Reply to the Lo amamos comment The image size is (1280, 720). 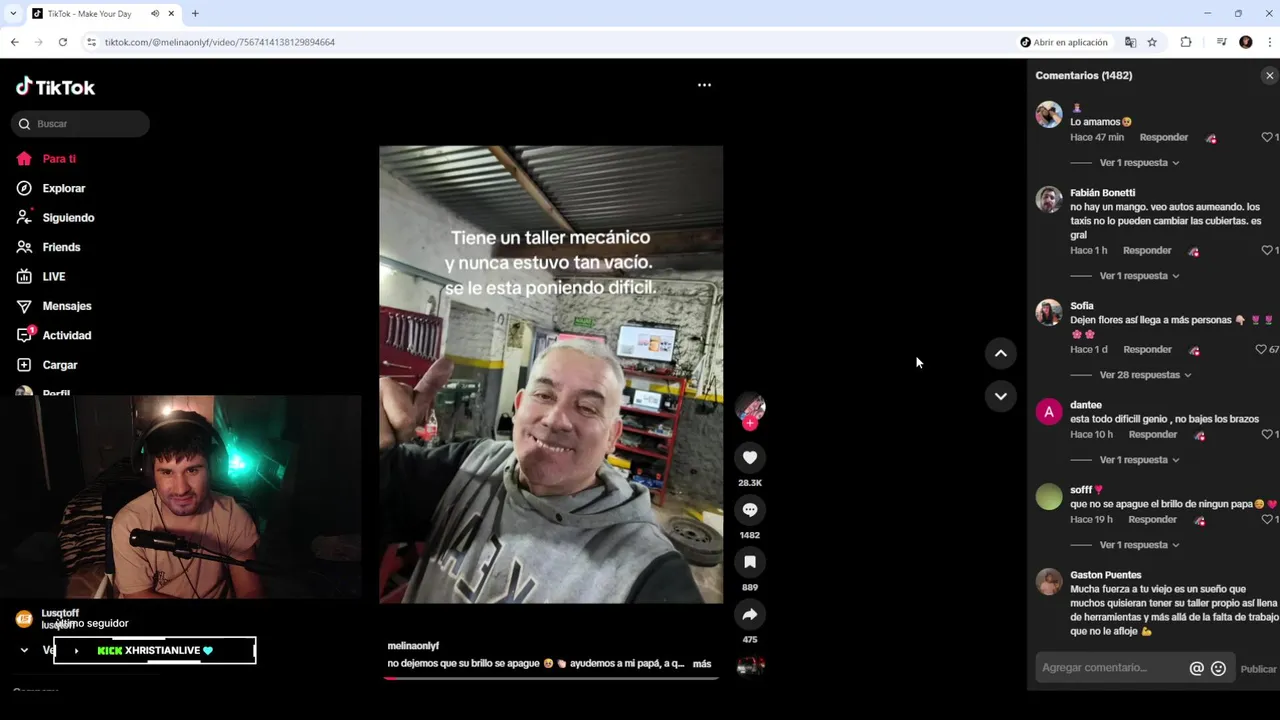click(1164, 137)
